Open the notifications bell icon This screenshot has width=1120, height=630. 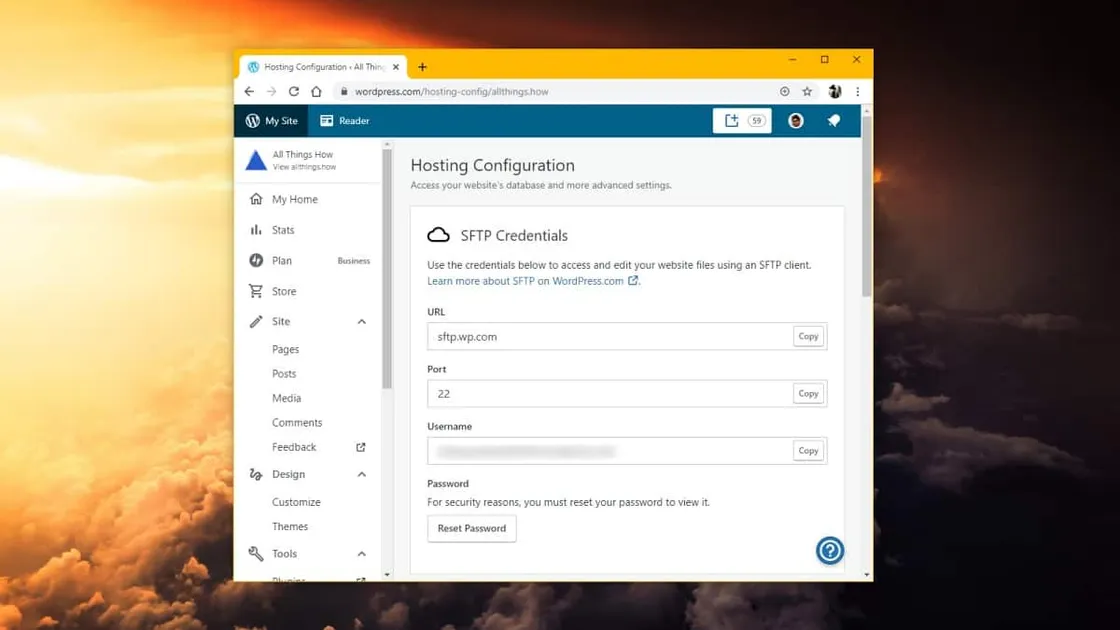tap(834, 120)
